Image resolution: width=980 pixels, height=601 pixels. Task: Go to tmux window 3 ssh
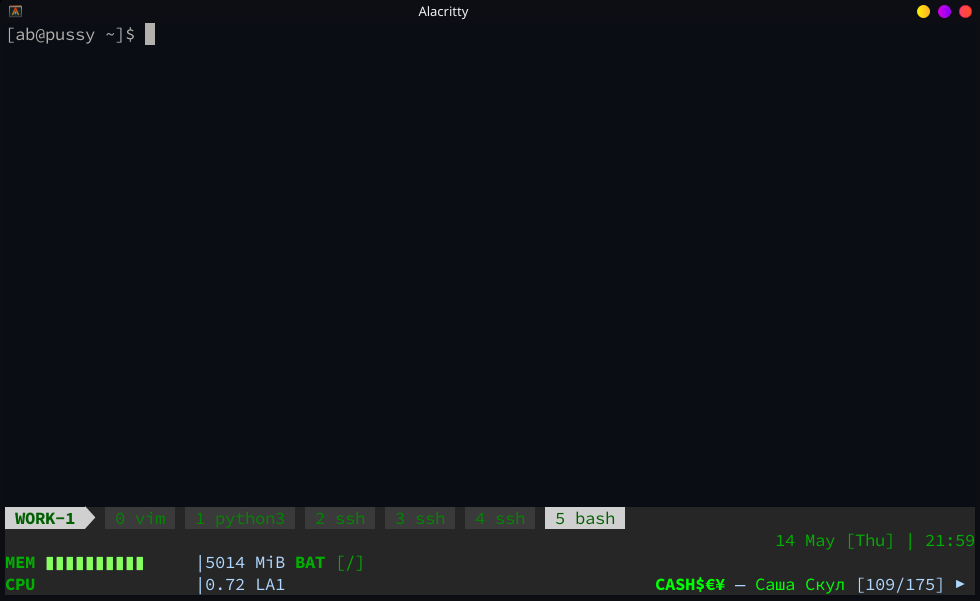click(420, 518)
